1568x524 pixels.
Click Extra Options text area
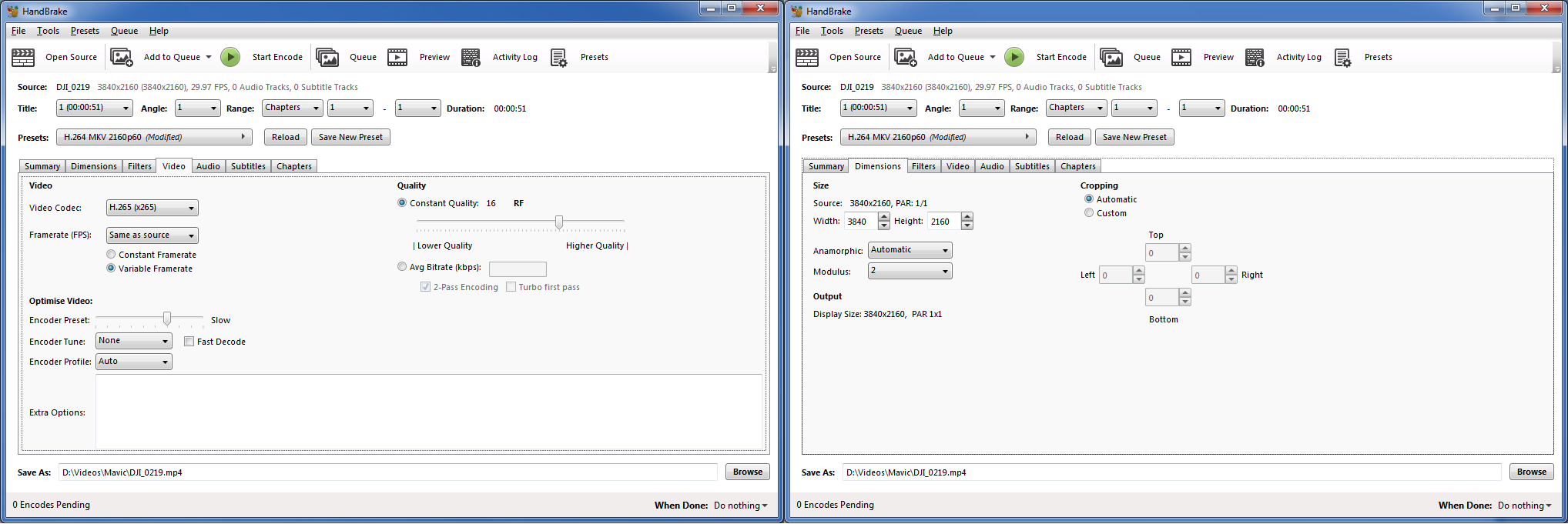click(x=429, y=412)
